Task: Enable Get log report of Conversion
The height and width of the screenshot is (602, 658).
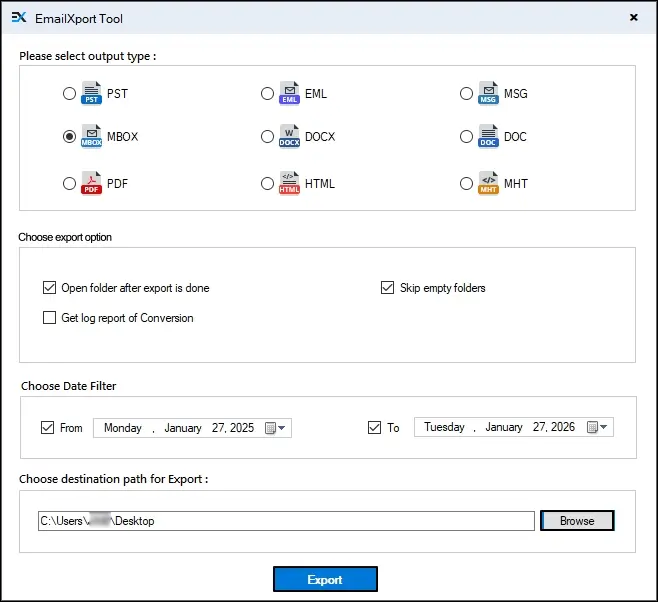Action: click(50, 318)
